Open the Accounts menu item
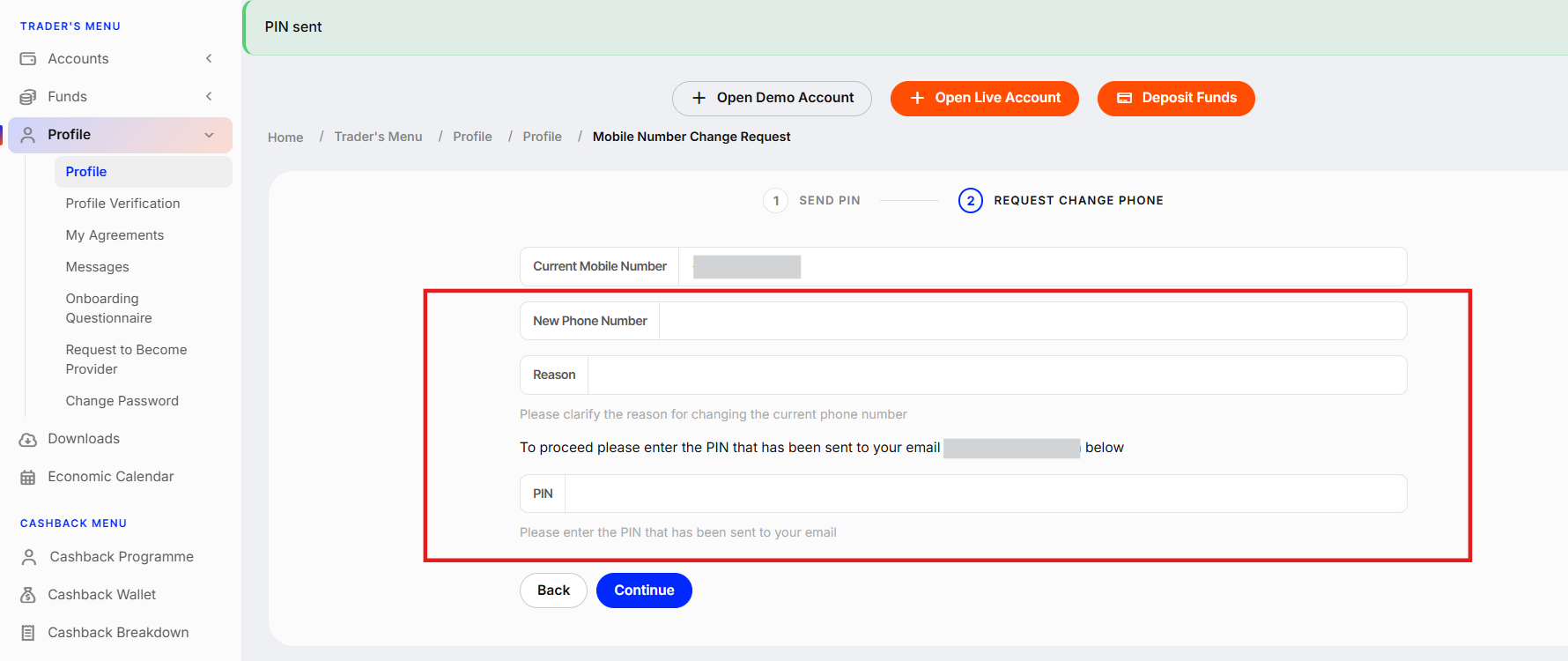This screenshot has height=661, width=1568. click(x=120, y=59)
